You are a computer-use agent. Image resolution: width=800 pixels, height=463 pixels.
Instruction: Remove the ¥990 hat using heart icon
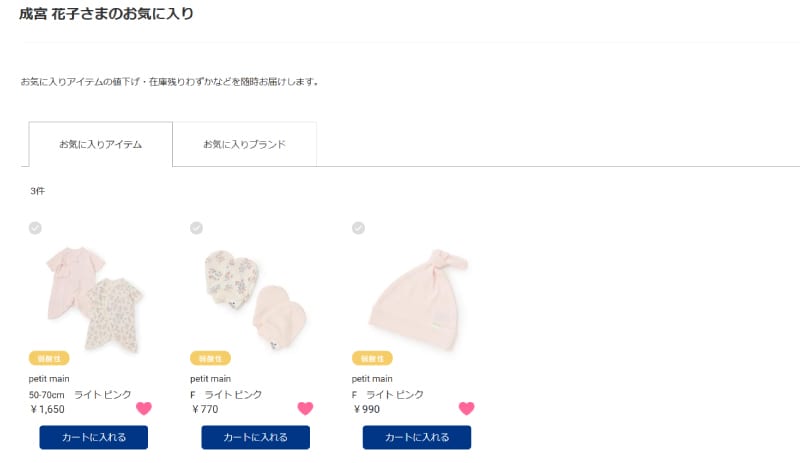(466, 408)
